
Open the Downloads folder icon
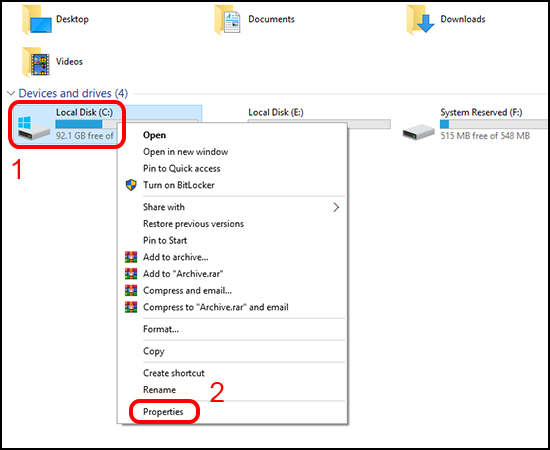click(421, 20)
